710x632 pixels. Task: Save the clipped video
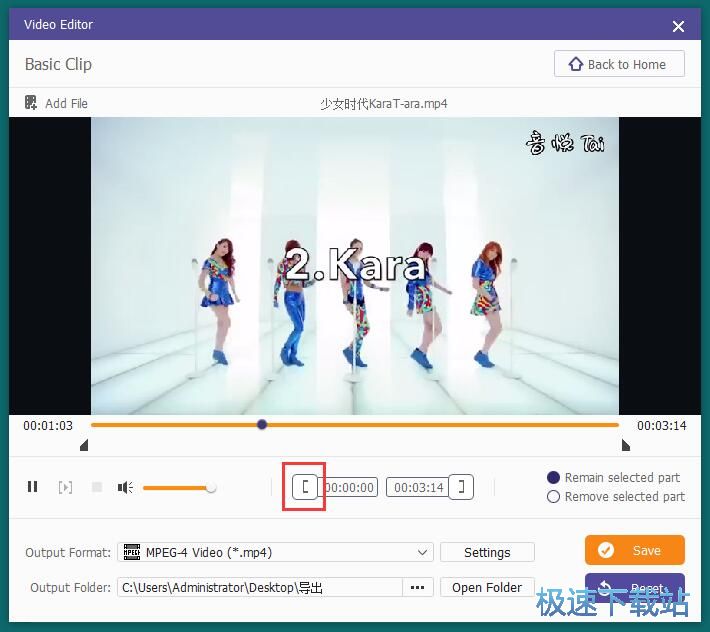635,550
